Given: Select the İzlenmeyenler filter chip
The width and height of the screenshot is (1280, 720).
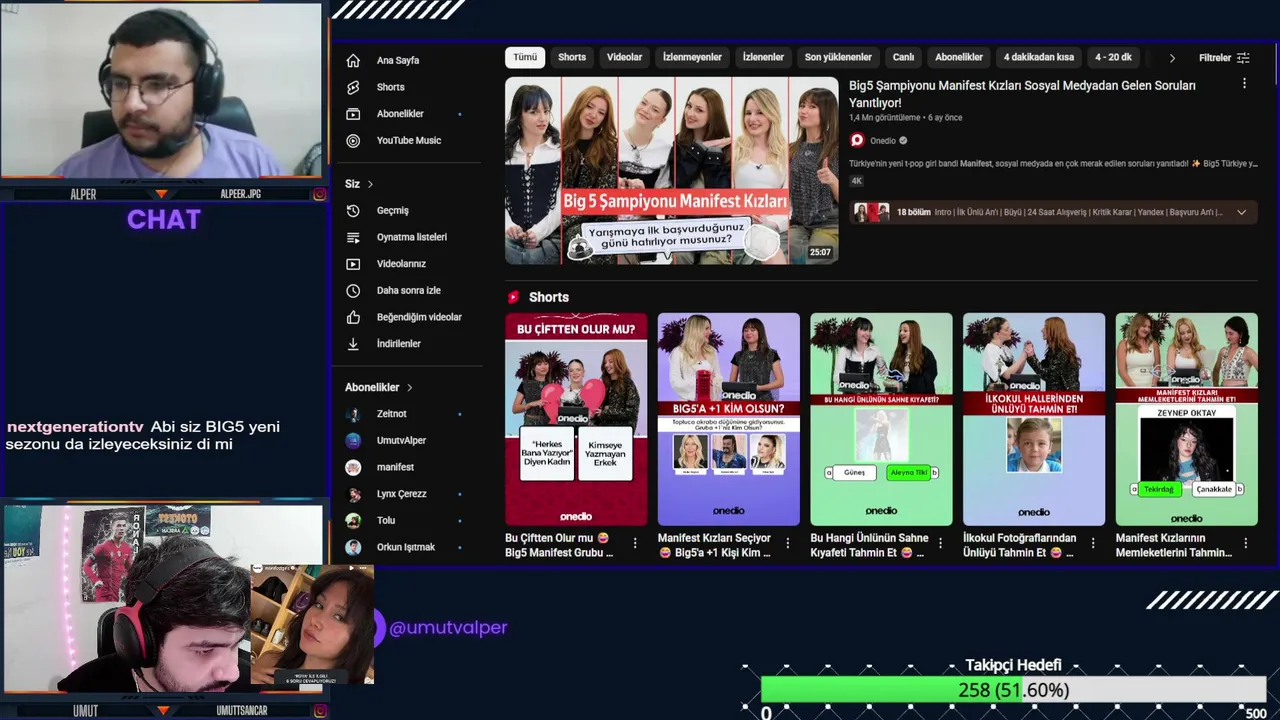Looking at the screenshot, I should 692,58.
